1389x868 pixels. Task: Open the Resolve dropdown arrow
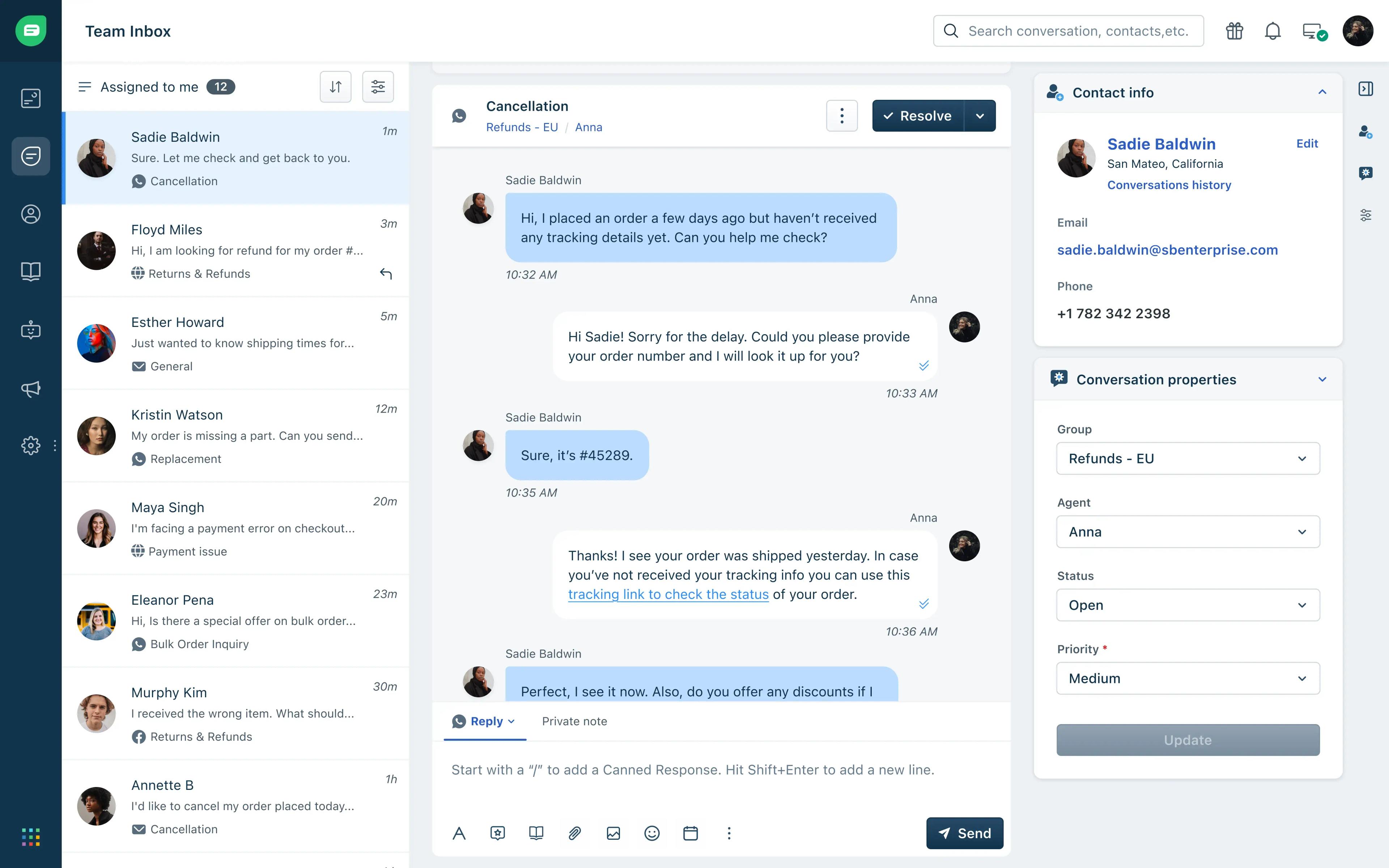click(x=980, y=116)
